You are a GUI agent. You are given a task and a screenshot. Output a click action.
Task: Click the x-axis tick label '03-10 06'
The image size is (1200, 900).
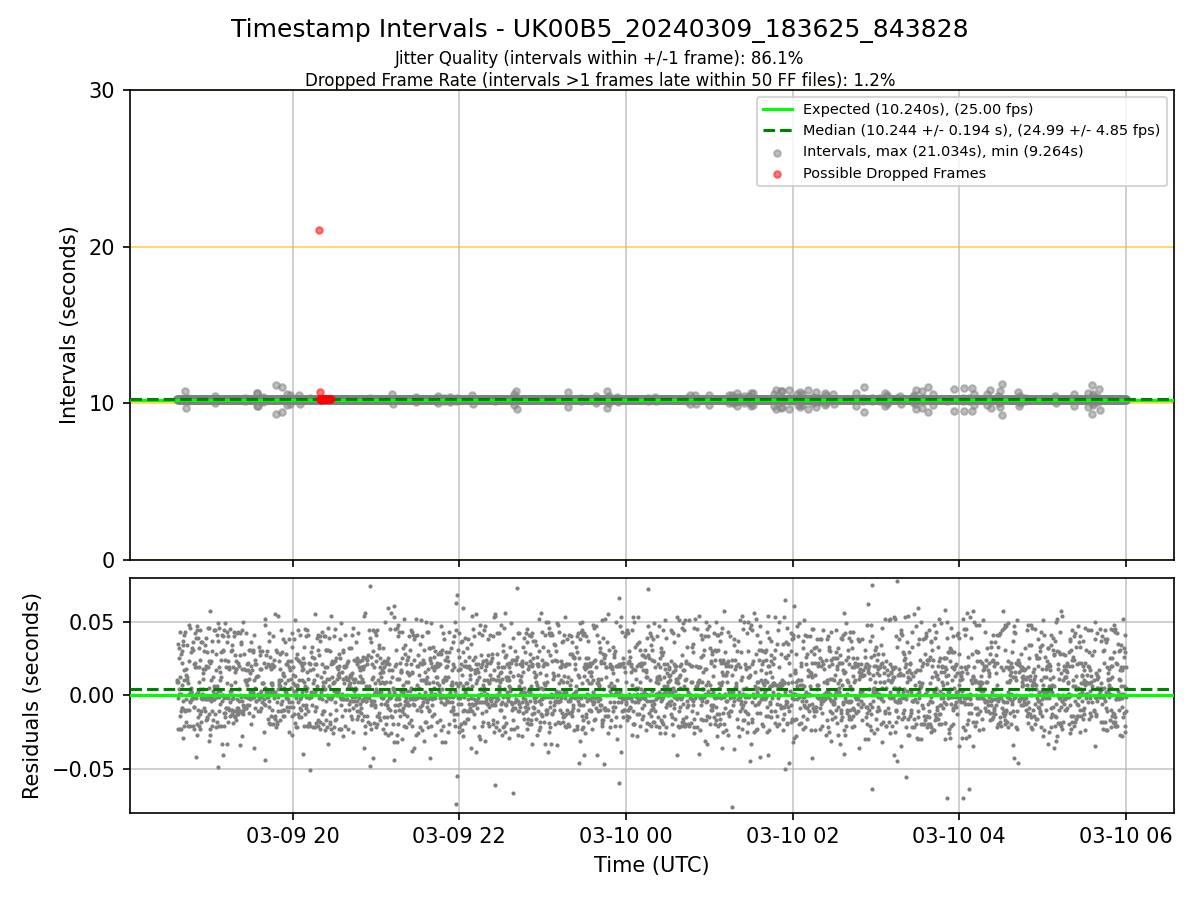click(x=1126, y=834)
